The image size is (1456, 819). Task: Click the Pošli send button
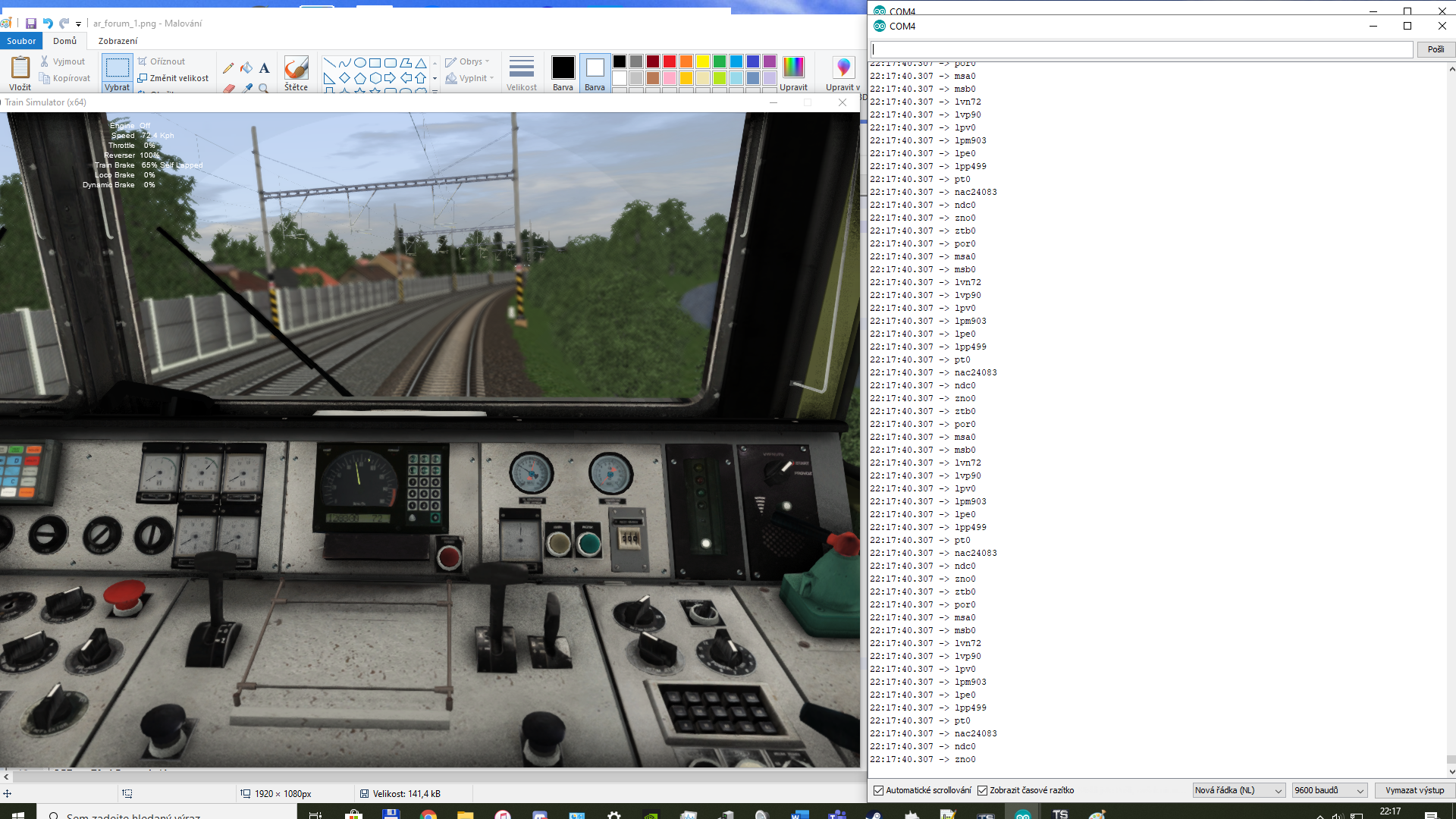(1436, 49)
